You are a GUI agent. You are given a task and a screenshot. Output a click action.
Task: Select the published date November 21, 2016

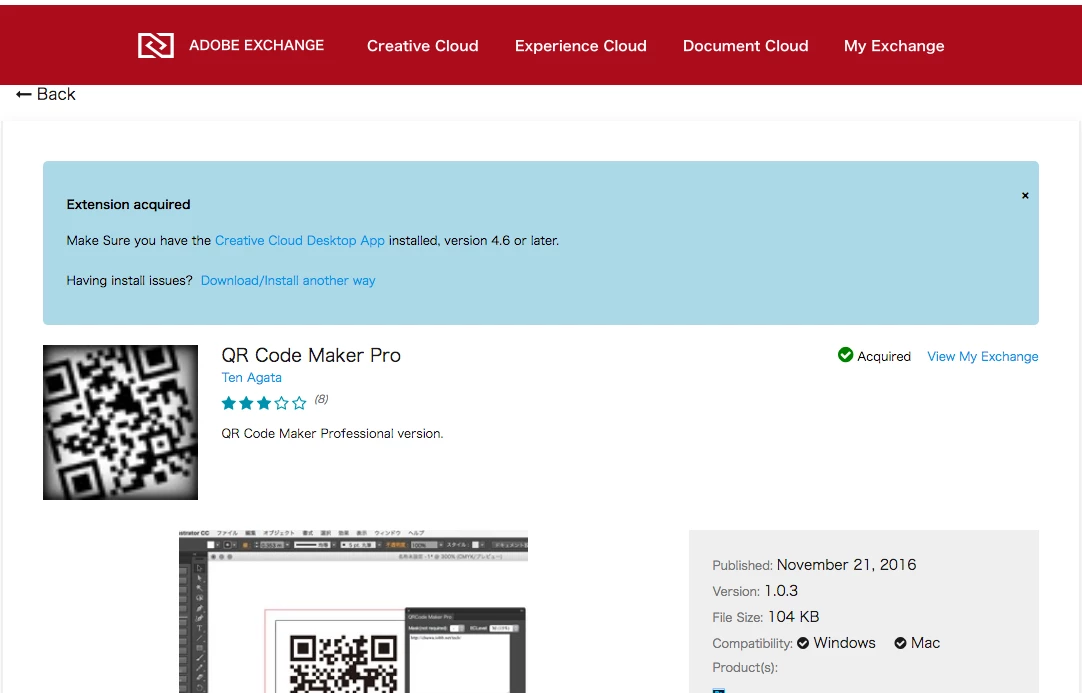click(846, 565)
